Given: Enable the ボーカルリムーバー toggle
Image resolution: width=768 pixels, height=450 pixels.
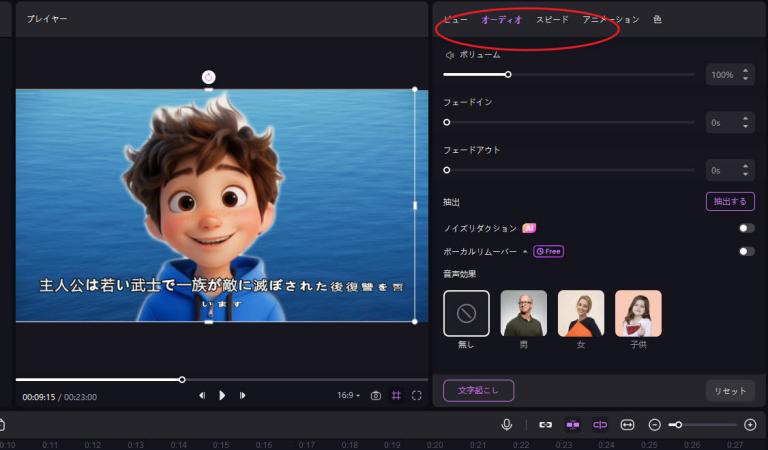Looking at the screenshot, I should coord(746,251).
